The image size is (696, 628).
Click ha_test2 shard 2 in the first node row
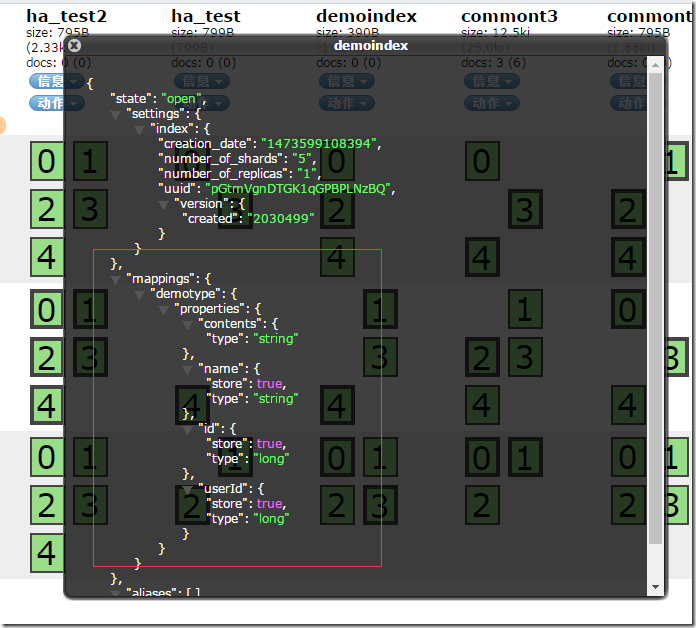[47, 209]
